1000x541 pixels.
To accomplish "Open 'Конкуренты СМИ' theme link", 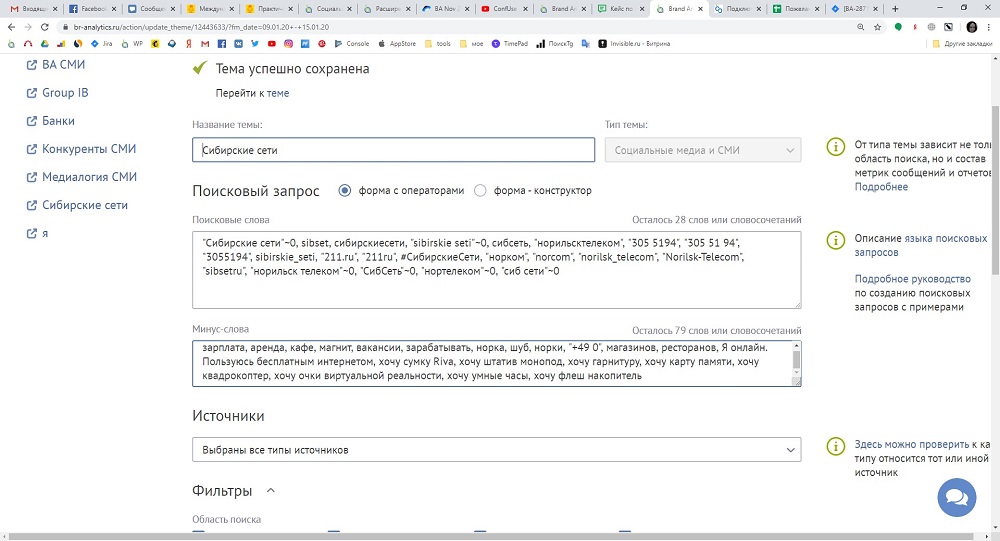I will click(81, 149).
